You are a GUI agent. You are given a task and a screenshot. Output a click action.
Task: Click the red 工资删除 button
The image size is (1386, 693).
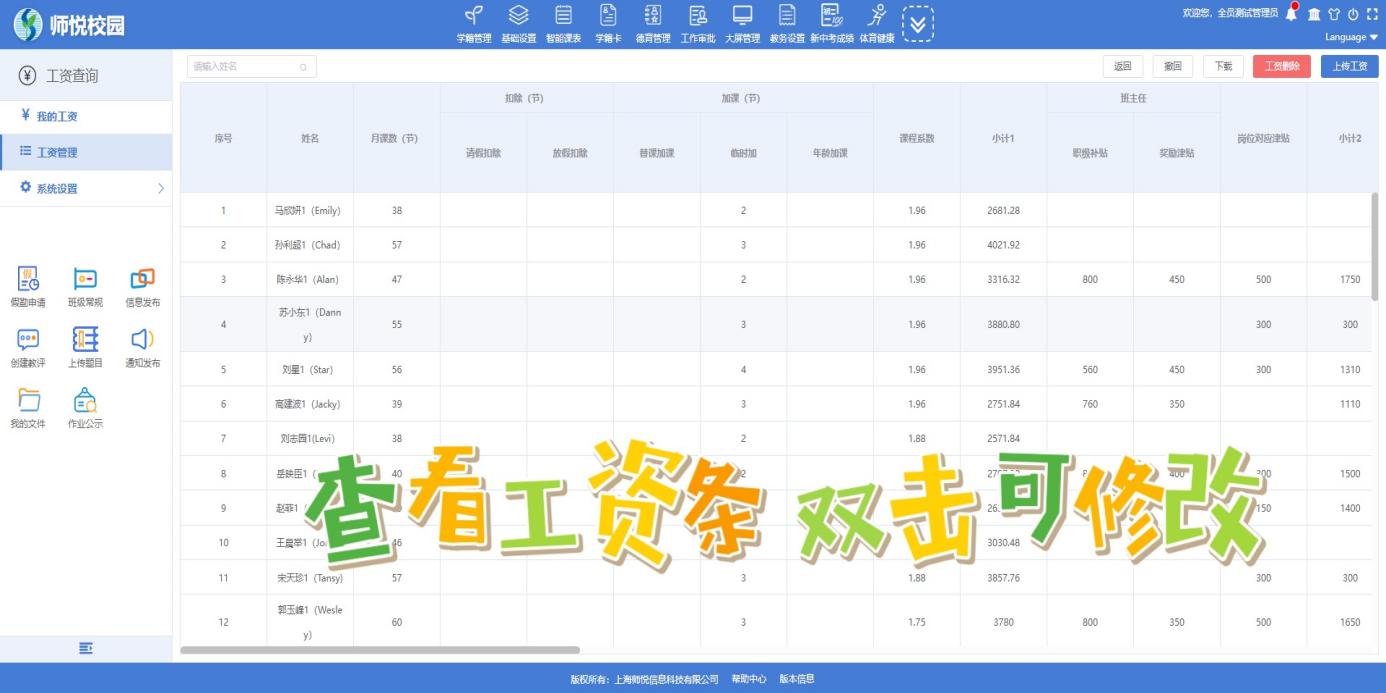tap(1281, 66)
